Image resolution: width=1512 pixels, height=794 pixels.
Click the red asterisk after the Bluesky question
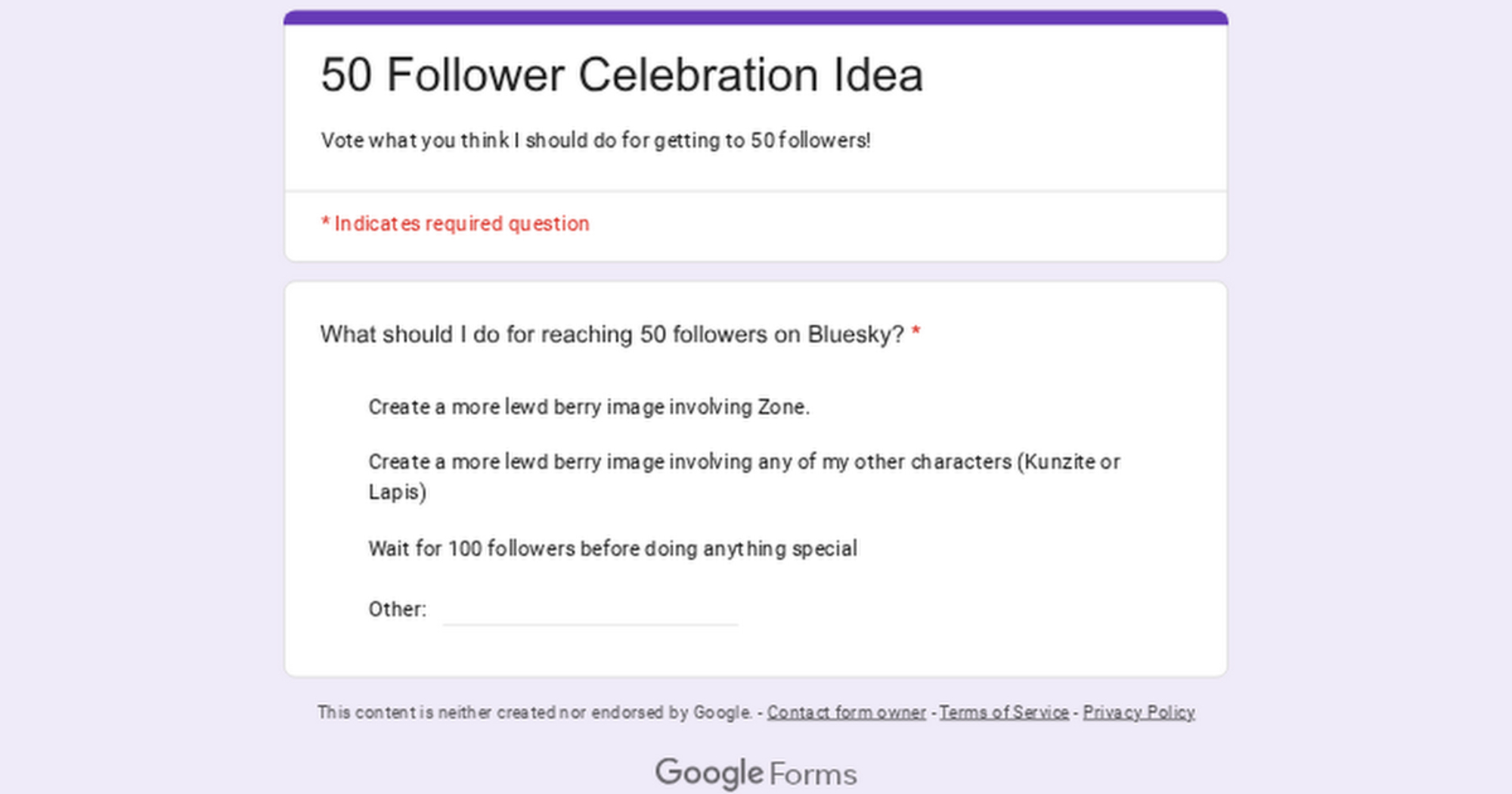916,332
